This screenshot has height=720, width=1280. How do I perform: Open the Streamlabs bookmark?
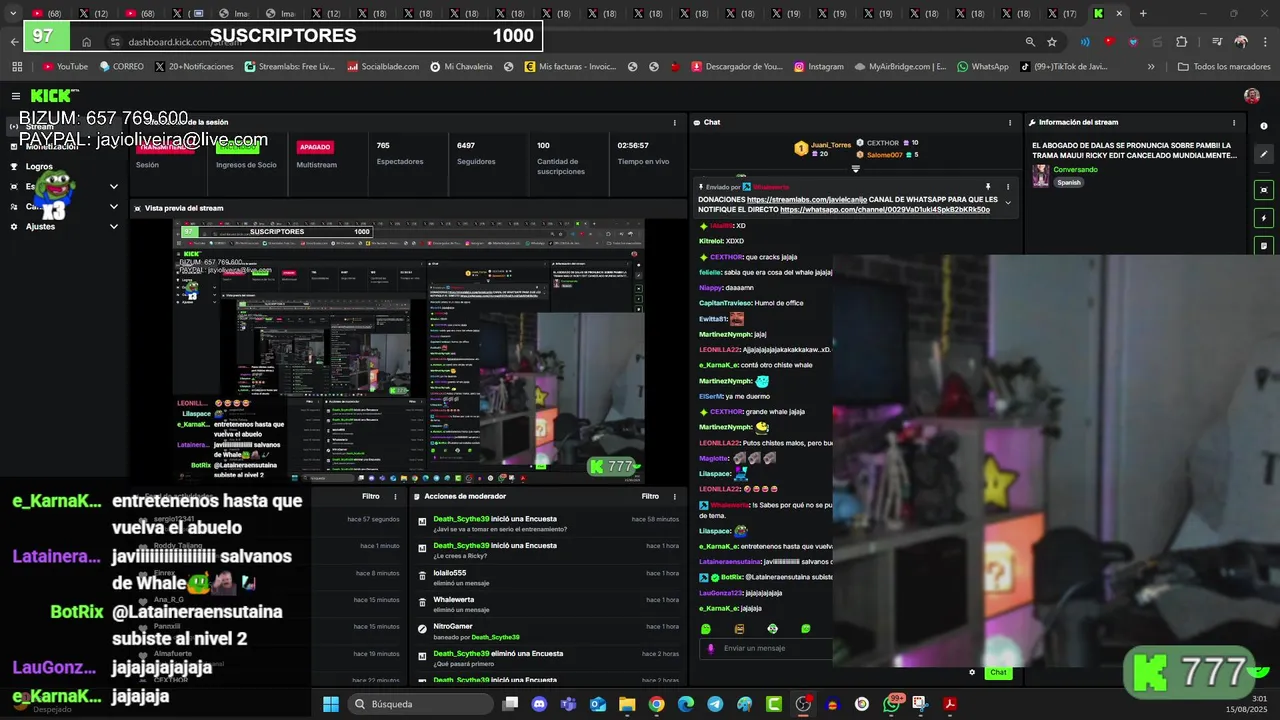[x=290, y=67]
